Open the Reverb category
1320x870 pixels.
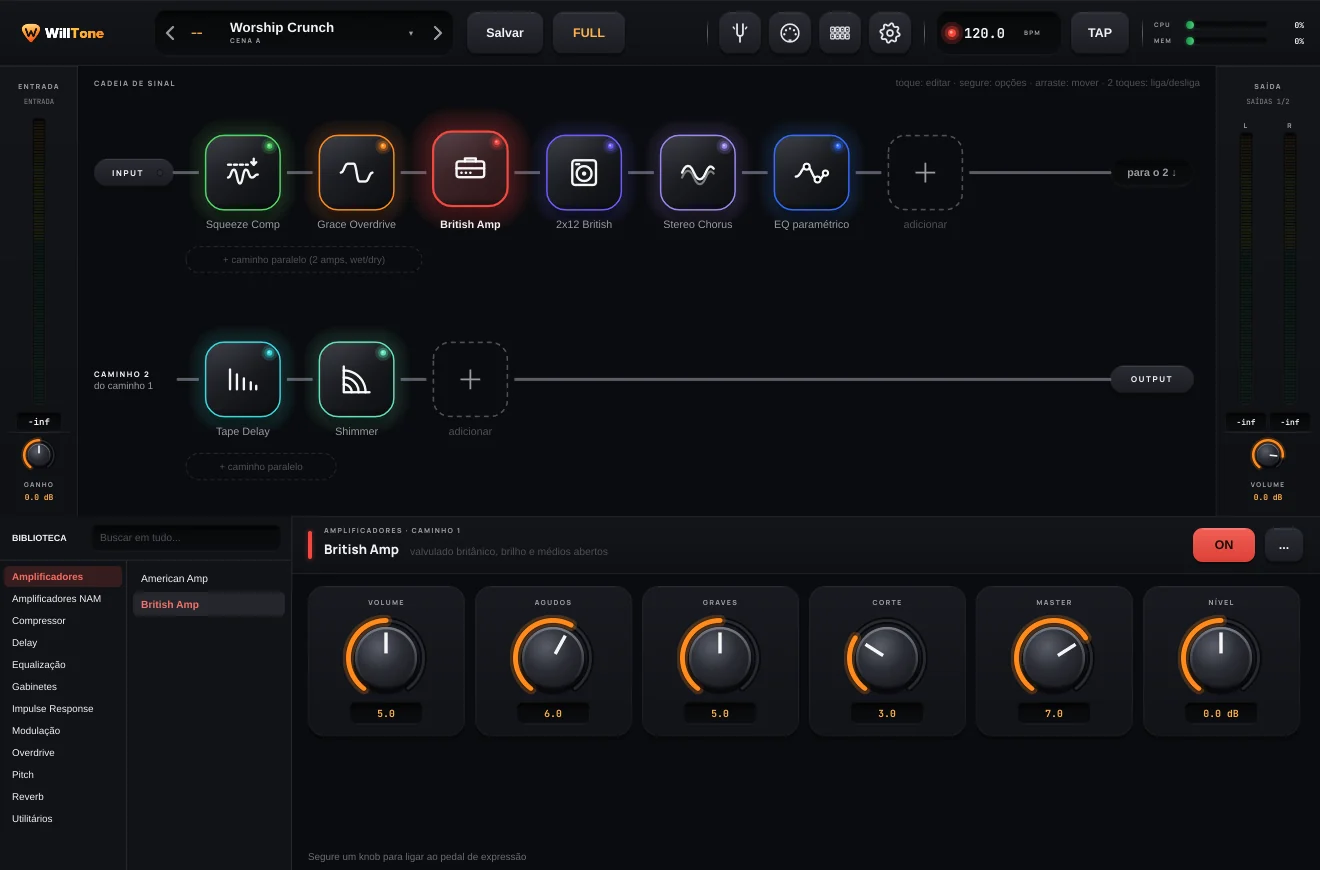tap(63, 797)
